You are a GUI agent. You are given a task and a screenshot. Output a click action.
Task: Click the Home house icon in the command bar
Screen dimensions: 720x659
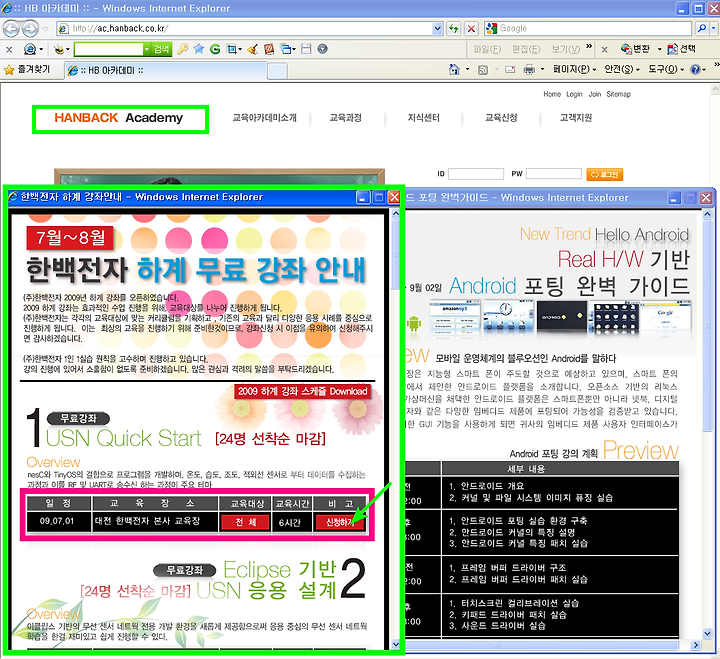tap(454, 69)
